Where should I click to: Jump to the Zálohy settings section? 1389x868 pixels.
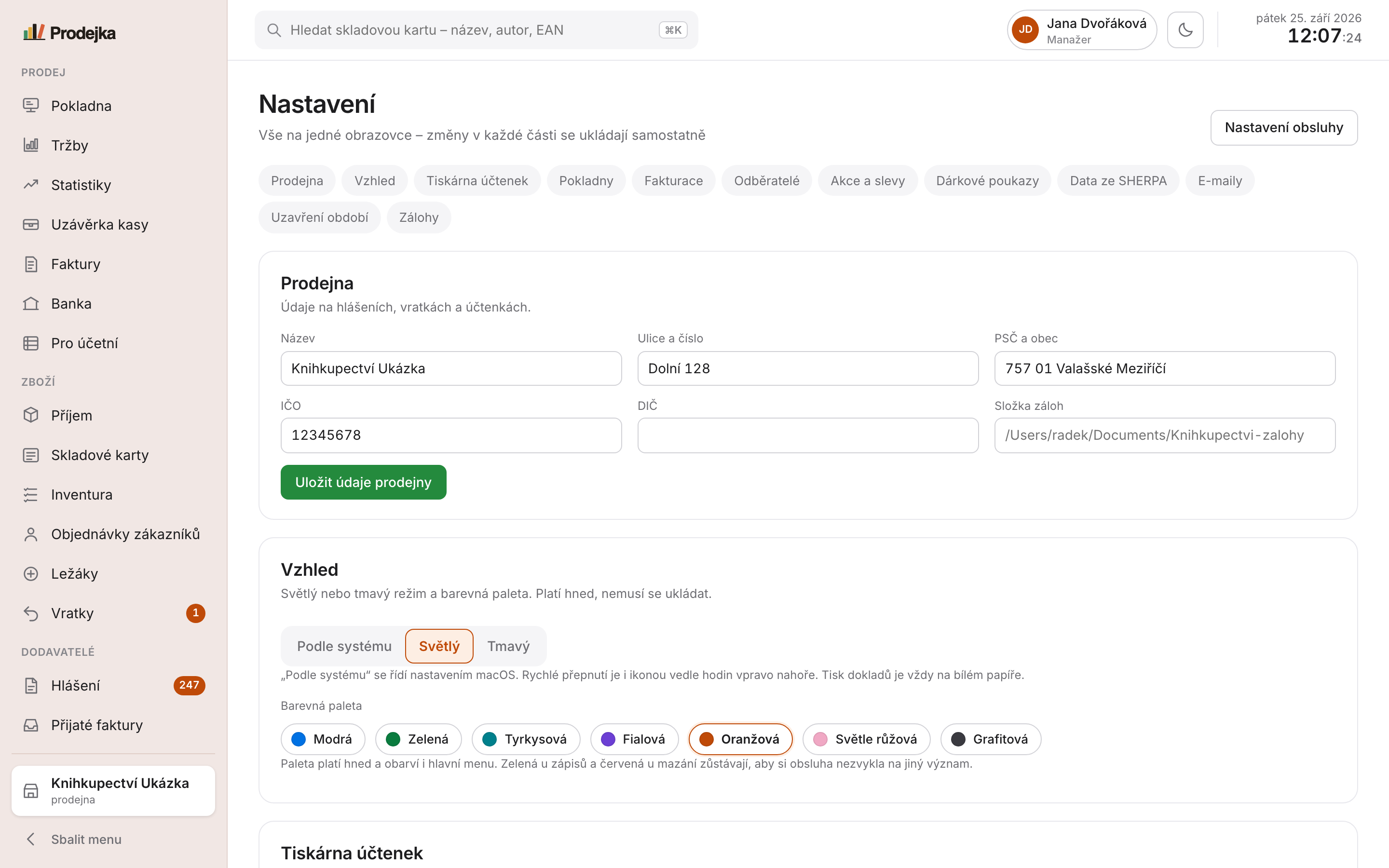tap(419, 217)
